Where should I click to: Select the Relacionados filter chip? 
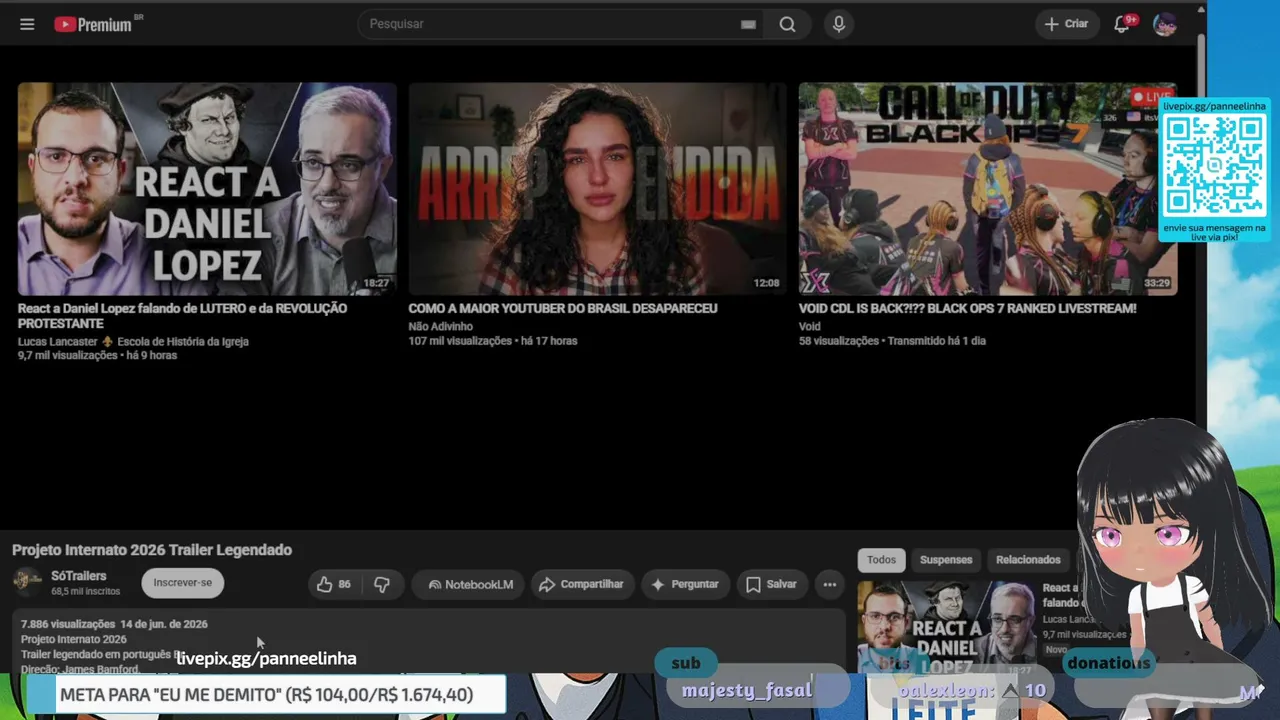[1028, 560]
